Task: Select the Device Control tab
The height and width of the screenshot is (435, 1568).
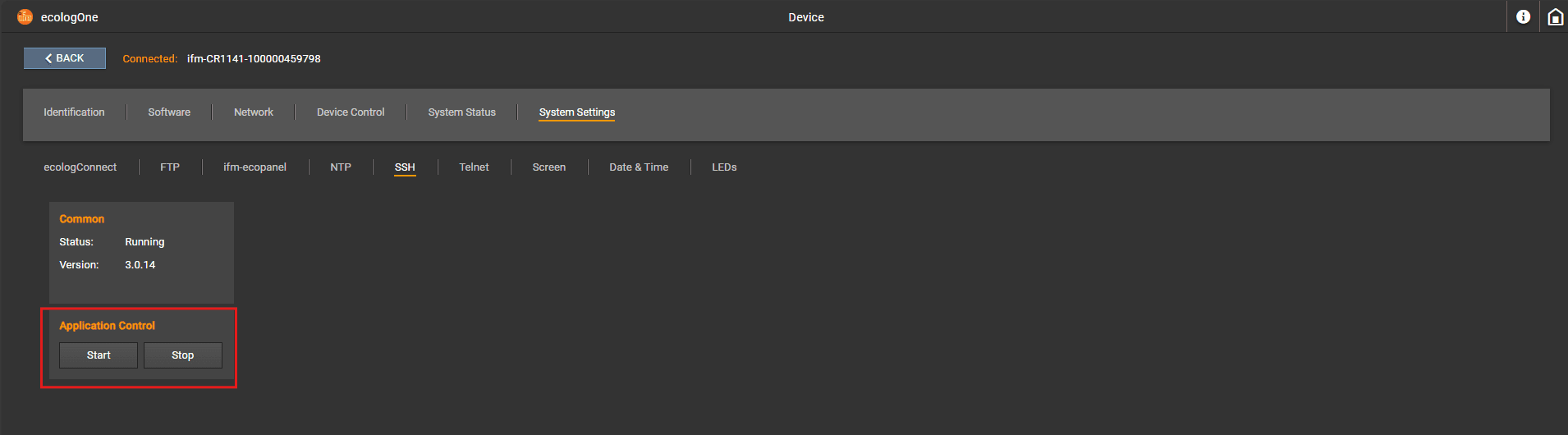Action: [x=351, y=112]
